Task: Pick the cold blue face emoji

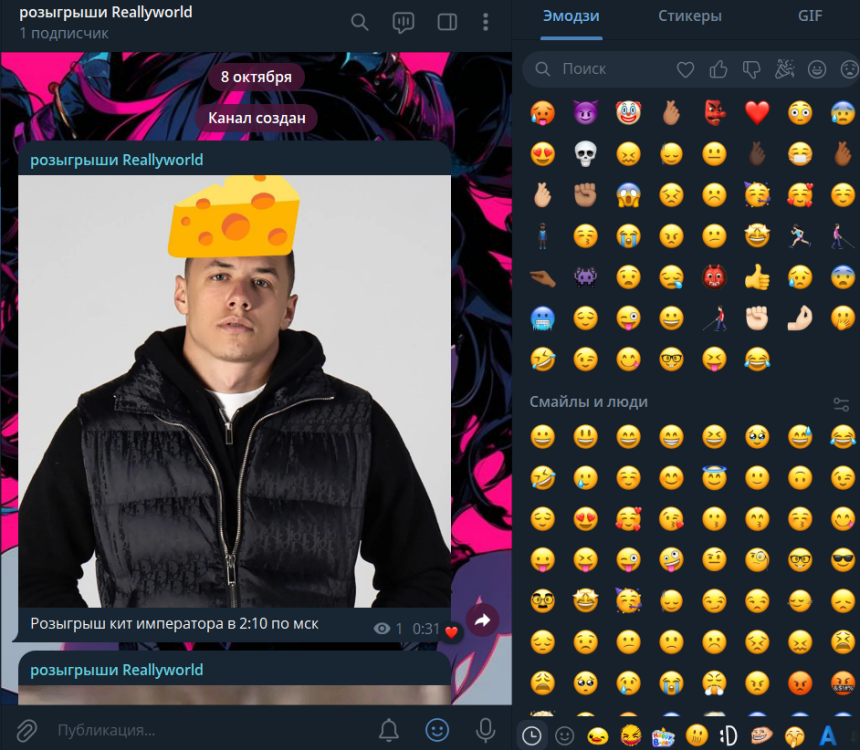Action: click(x=542, y=318)
